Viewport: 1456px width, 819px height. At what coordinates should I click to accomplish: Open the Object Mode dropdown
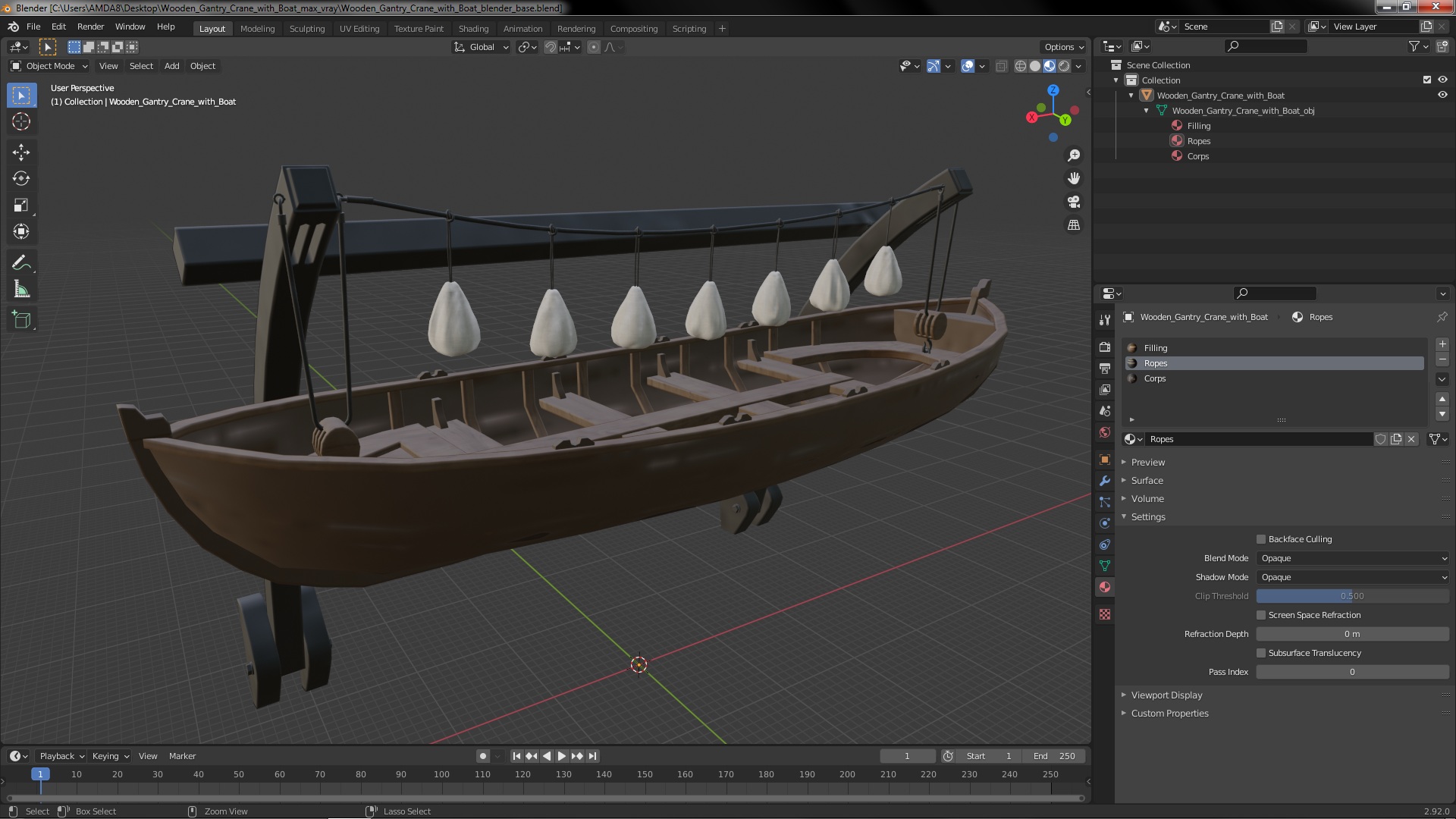click(x=49, y=66)
